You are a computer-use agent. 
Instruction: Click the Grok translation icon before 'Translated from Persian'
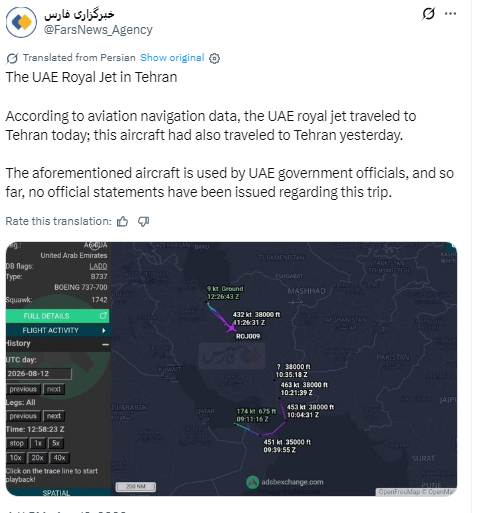tap(12, 58)
